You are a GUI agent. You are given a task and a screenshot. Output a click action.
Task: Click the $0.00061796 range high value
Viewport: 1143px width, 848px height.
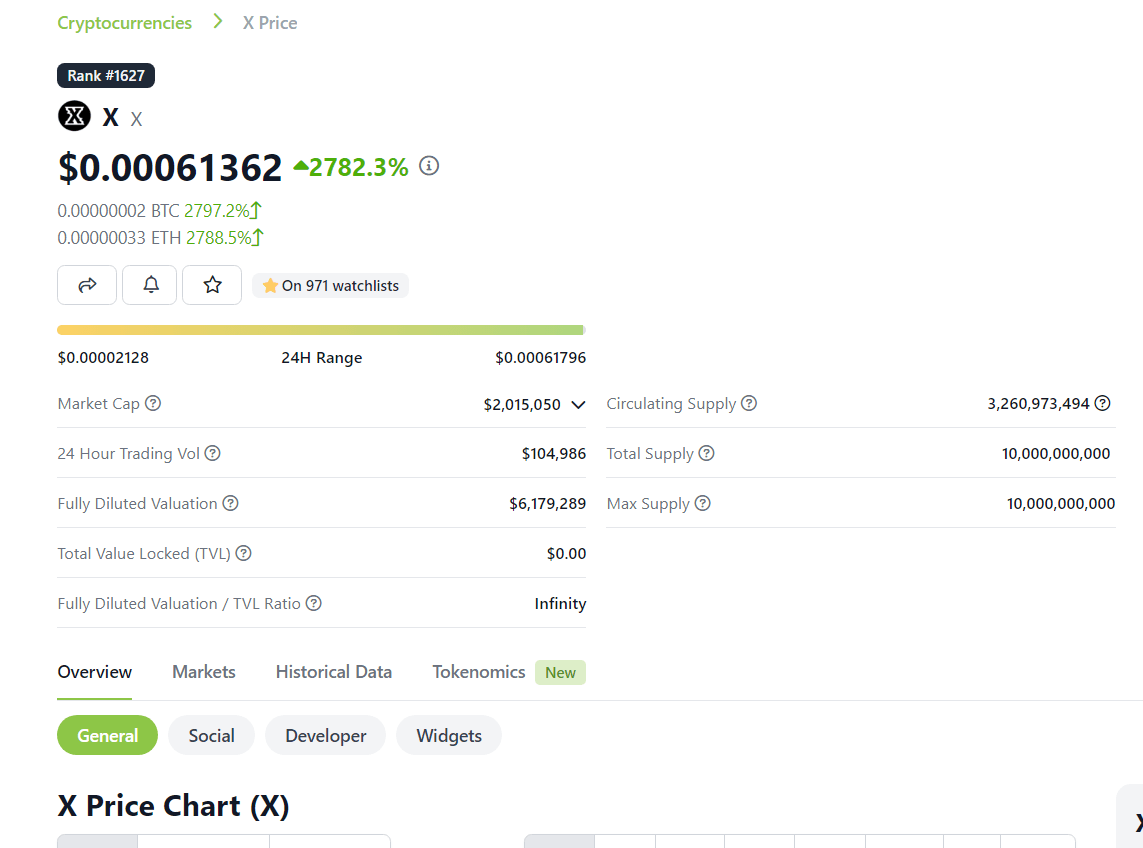pyautogui.click(x=540, y=357)
